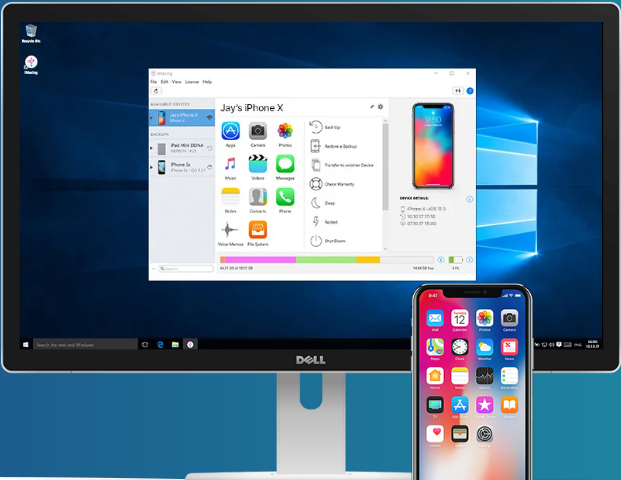Click the backup icon on iPhone 5s row
Viewport: 621px width, 480px height.
coord(210,167)
